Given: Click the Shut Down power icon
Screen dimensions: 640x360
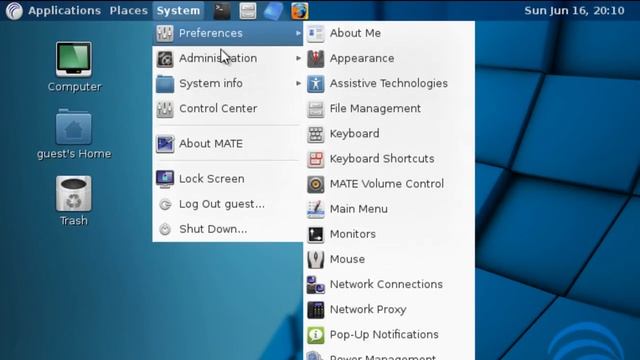Looking at the screenshot, I should (165, 229).
